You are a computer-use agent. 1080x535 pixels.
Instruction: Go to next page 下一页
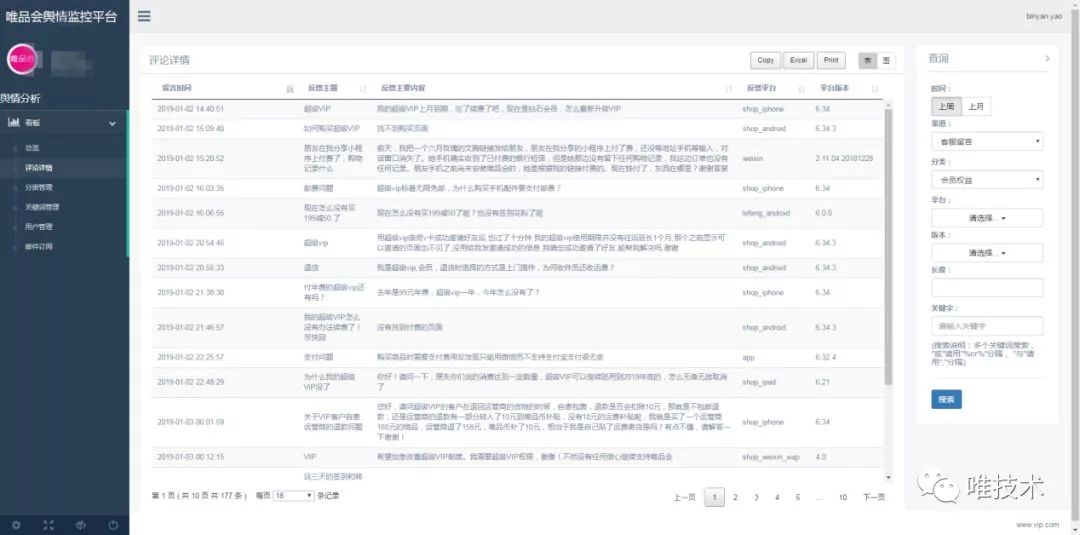click(873, 497)
